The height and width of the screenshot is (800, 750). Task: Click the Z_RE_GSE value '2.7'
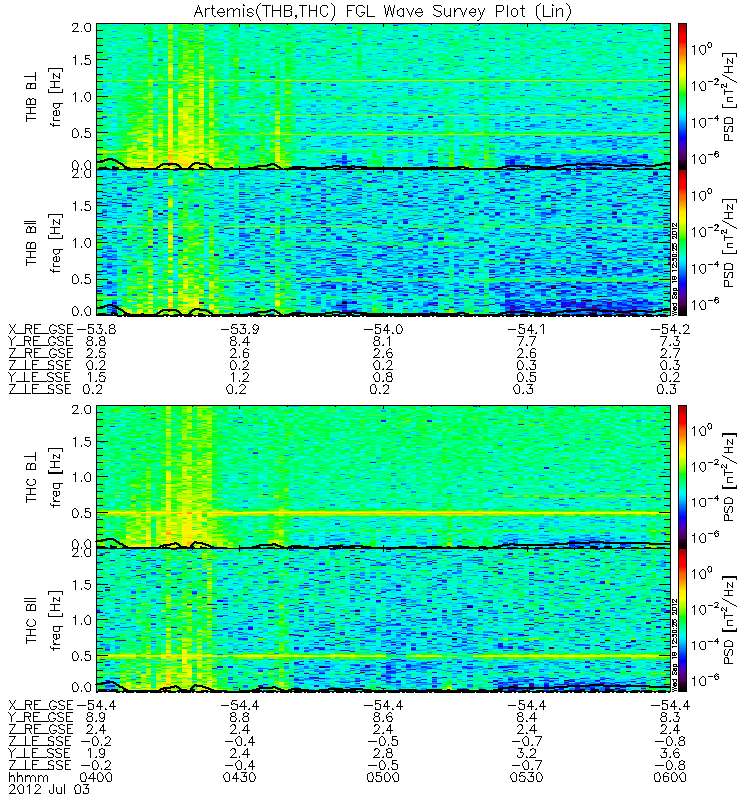pos(669,354)
